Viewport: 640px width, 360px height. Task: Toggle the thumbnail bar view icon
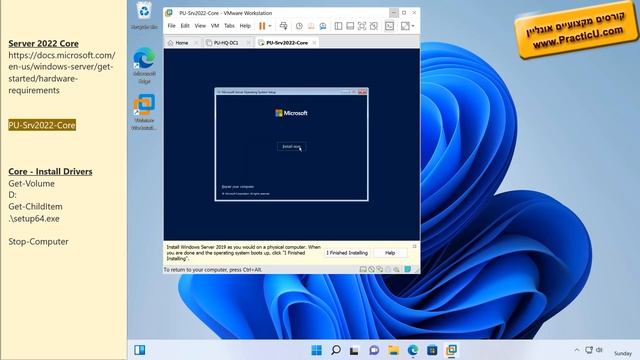(350, 26)
